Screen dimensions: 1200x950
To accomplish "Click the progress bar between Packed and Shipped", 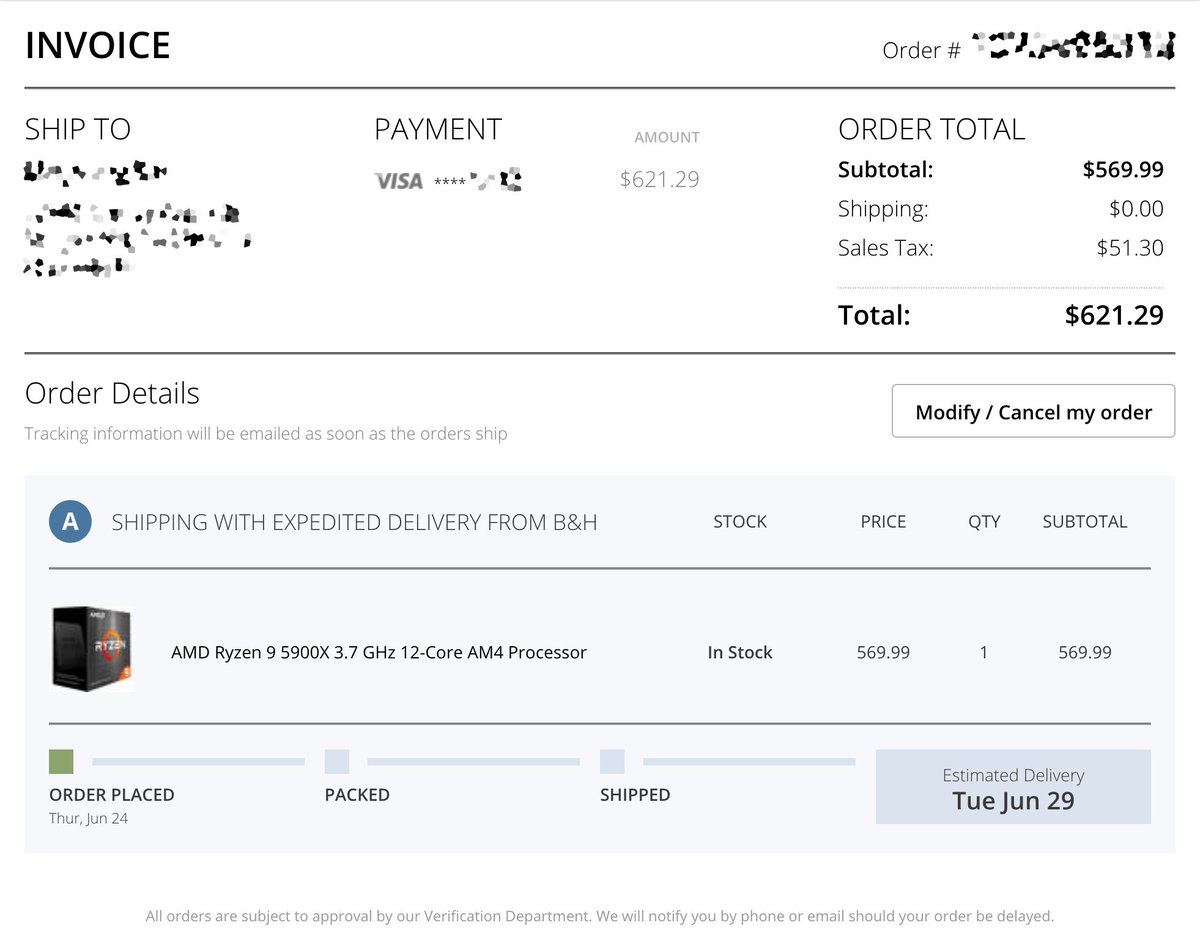I will pyautogui.click(x=473, y=762).
